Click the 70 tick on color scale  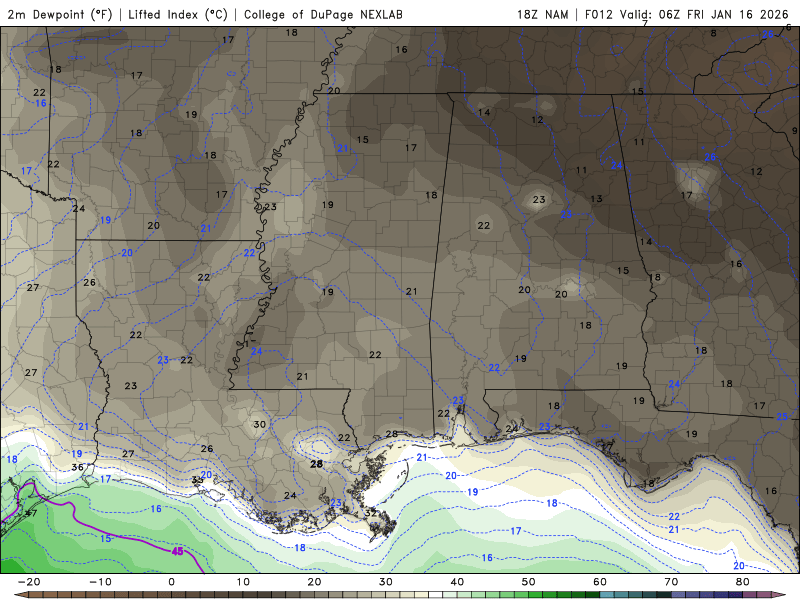point(671,582)
